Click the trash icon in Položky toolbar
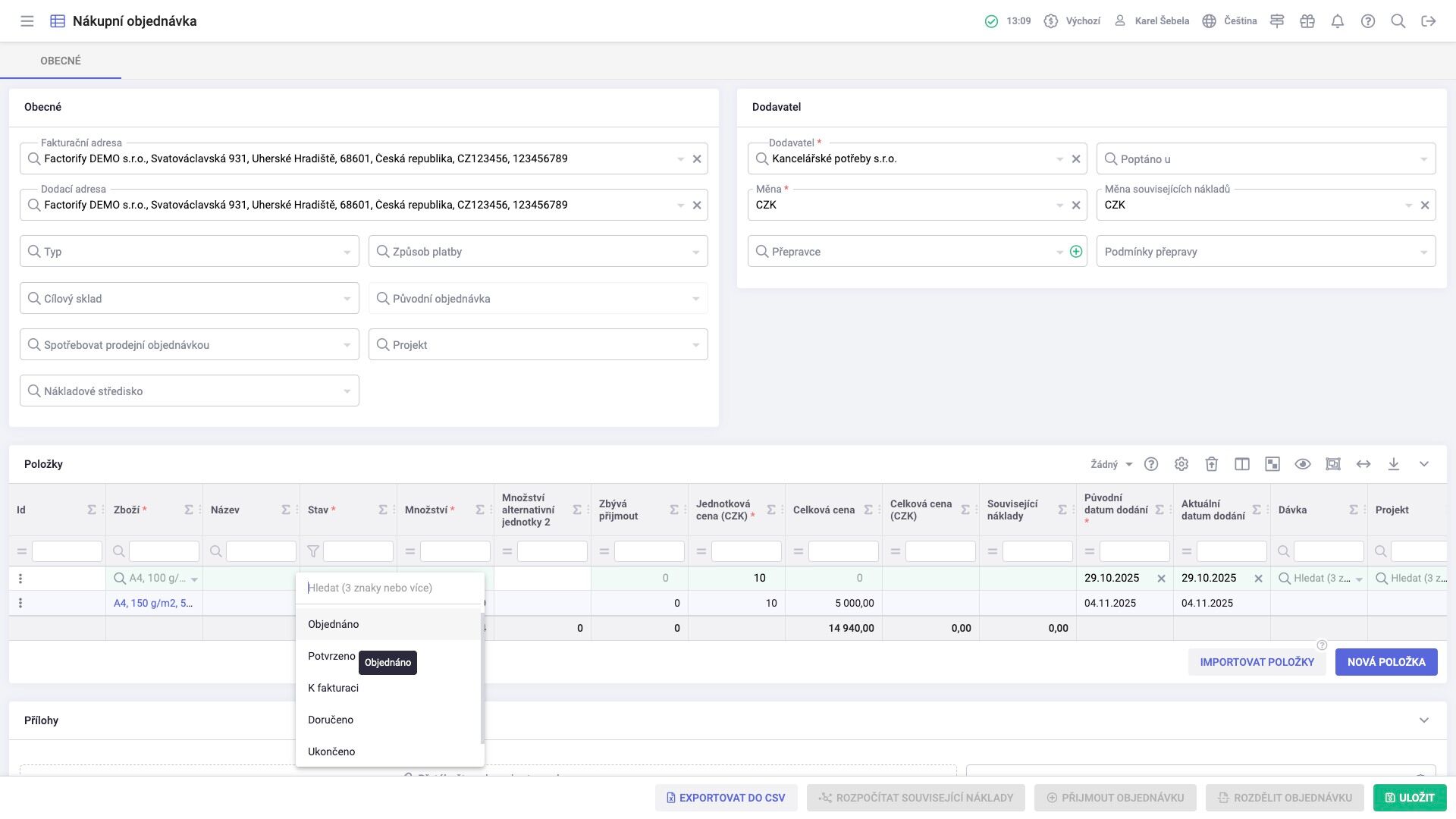 point(1212,464)
